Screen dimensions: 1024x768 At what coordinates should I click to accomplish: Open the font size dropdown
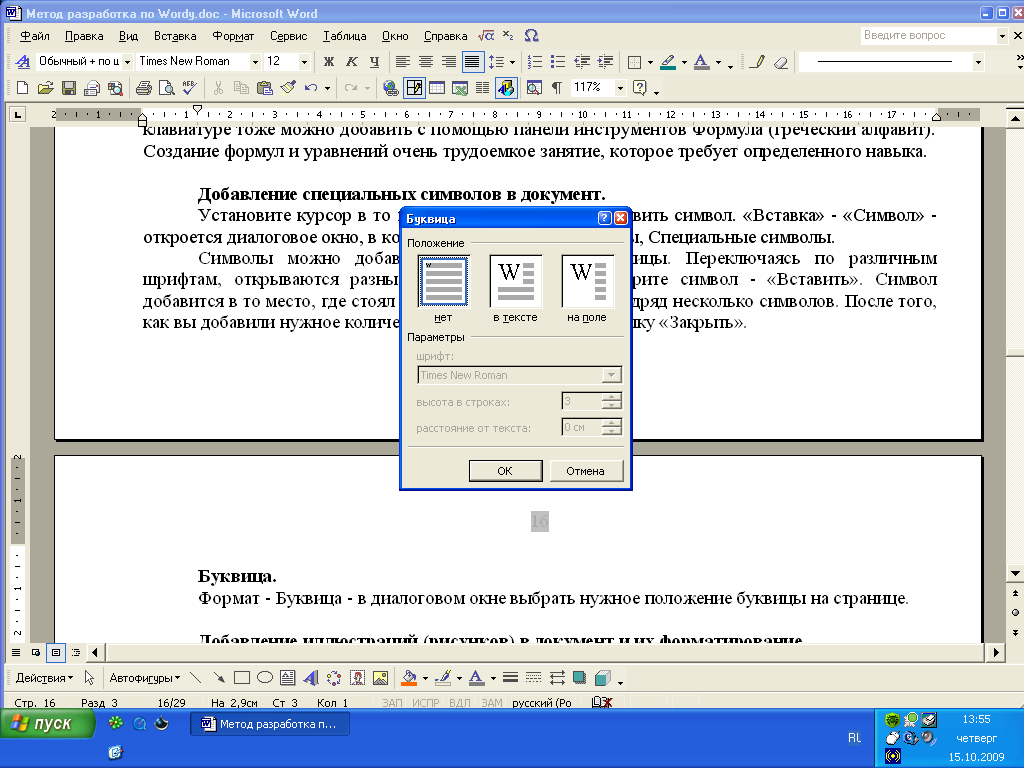coord(304,62)
